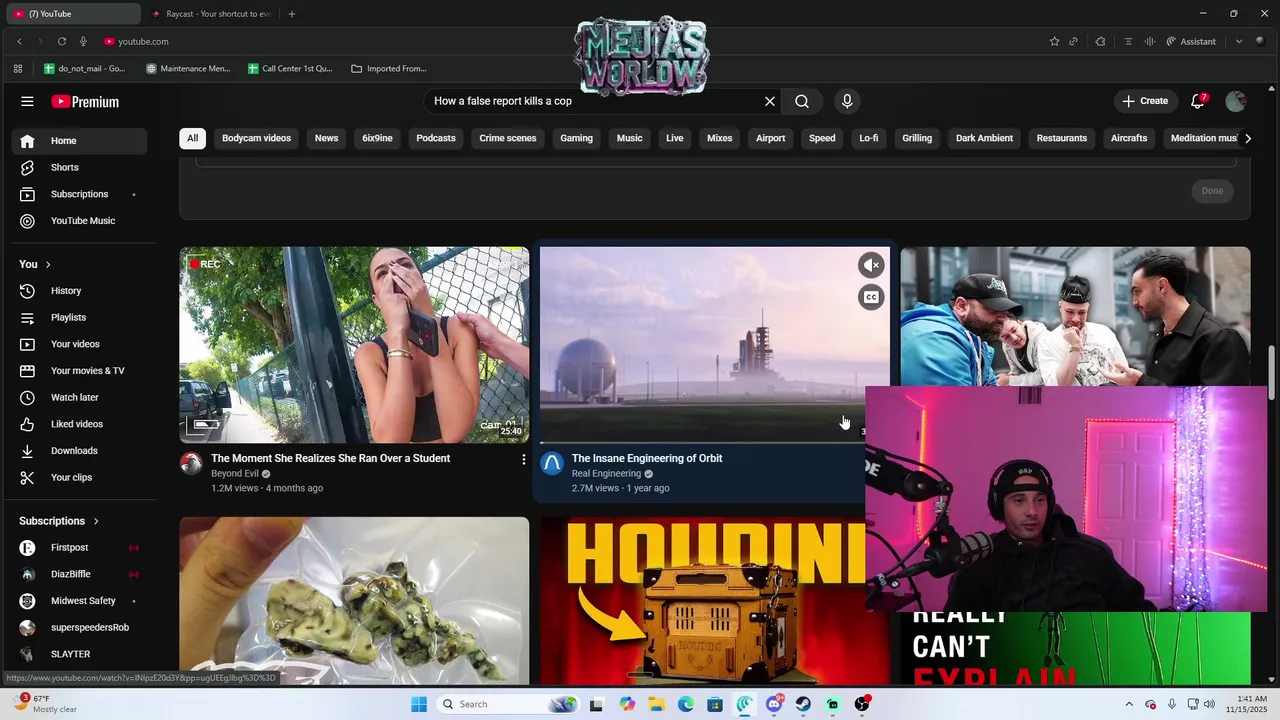Click the Real Engineering channel avatar
Image resolution: width=1280 pixels, height=720 pixels.
tap(552, 463)
